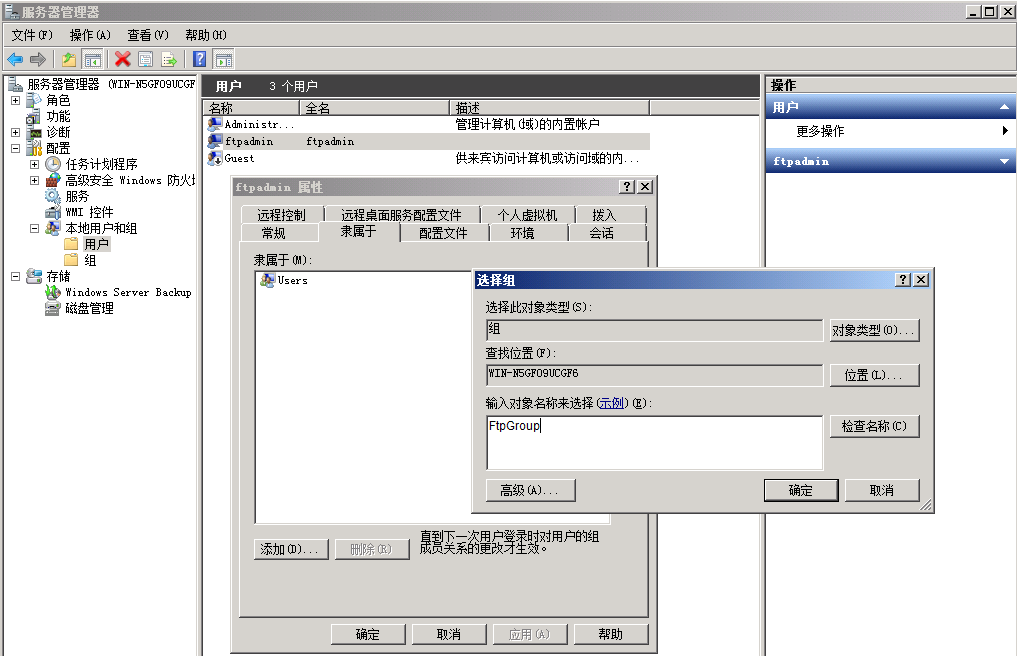Click the 对象类型(O)... button
Viewport: 1017px width, 656px height.
click(874, 330)
